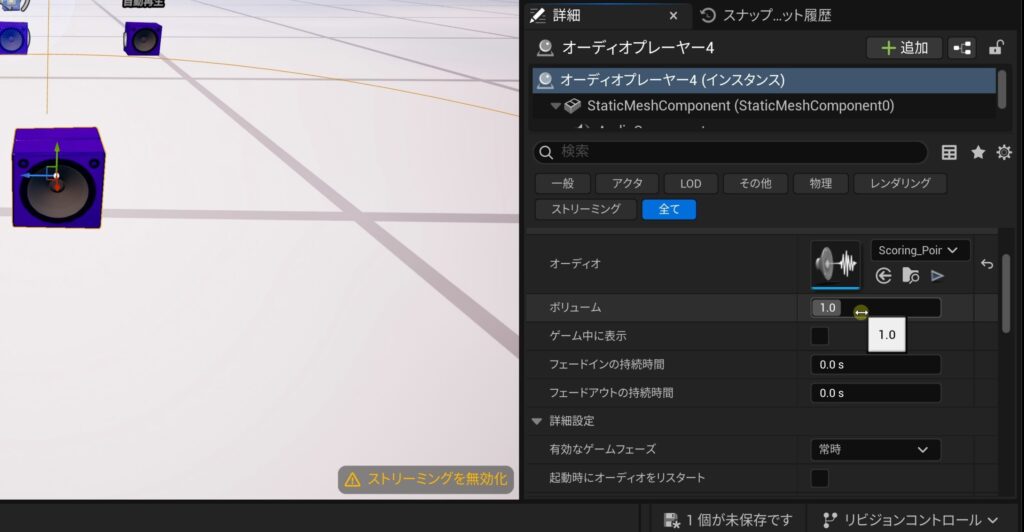Open 有効なゲームフェーズ dropdown set to 常時
This screenshot has height=532, width=1024.
point(875,450)
